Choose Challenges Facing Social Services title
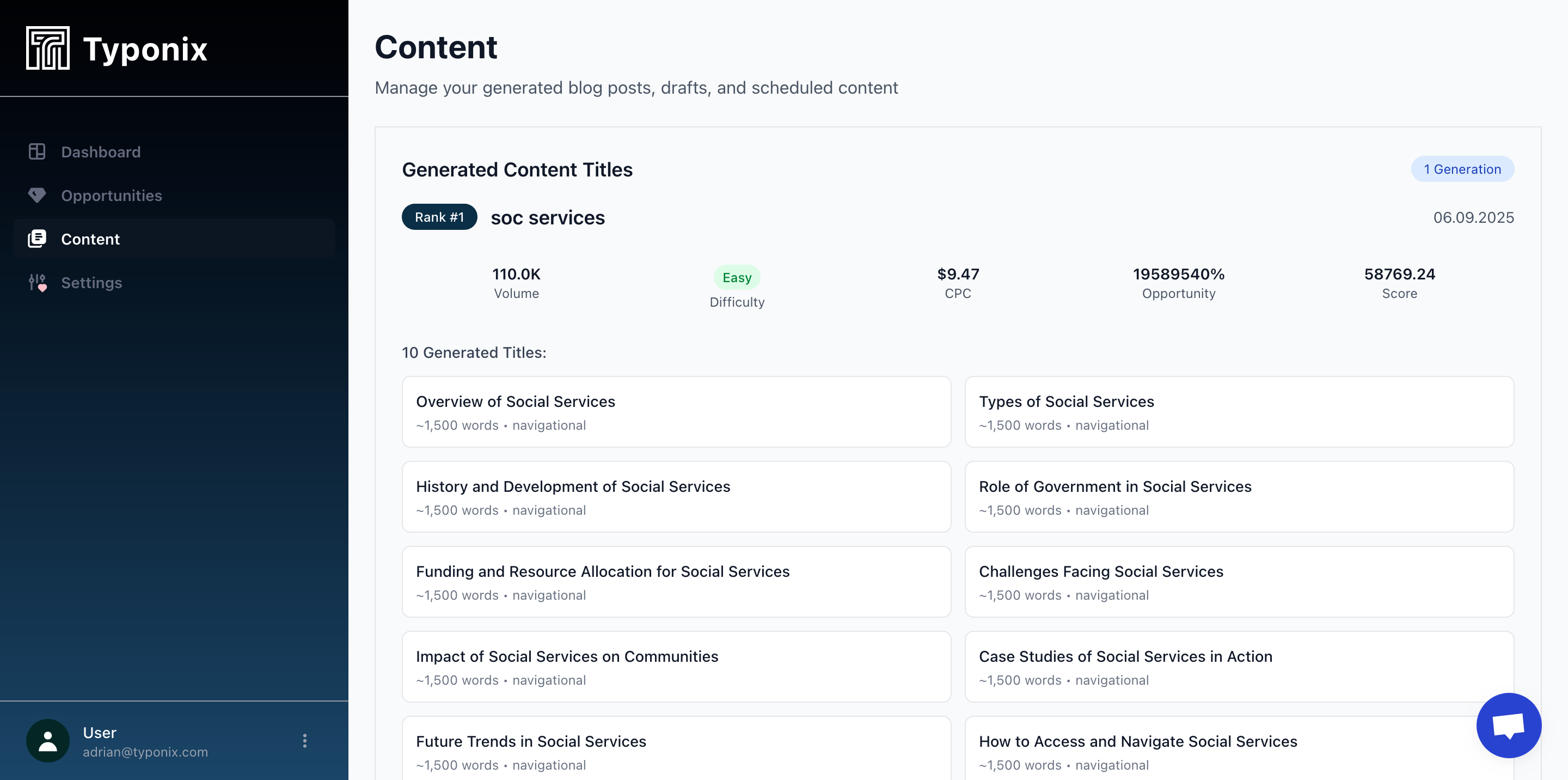Screen dimensions: 1568x780 point(1239,582)
